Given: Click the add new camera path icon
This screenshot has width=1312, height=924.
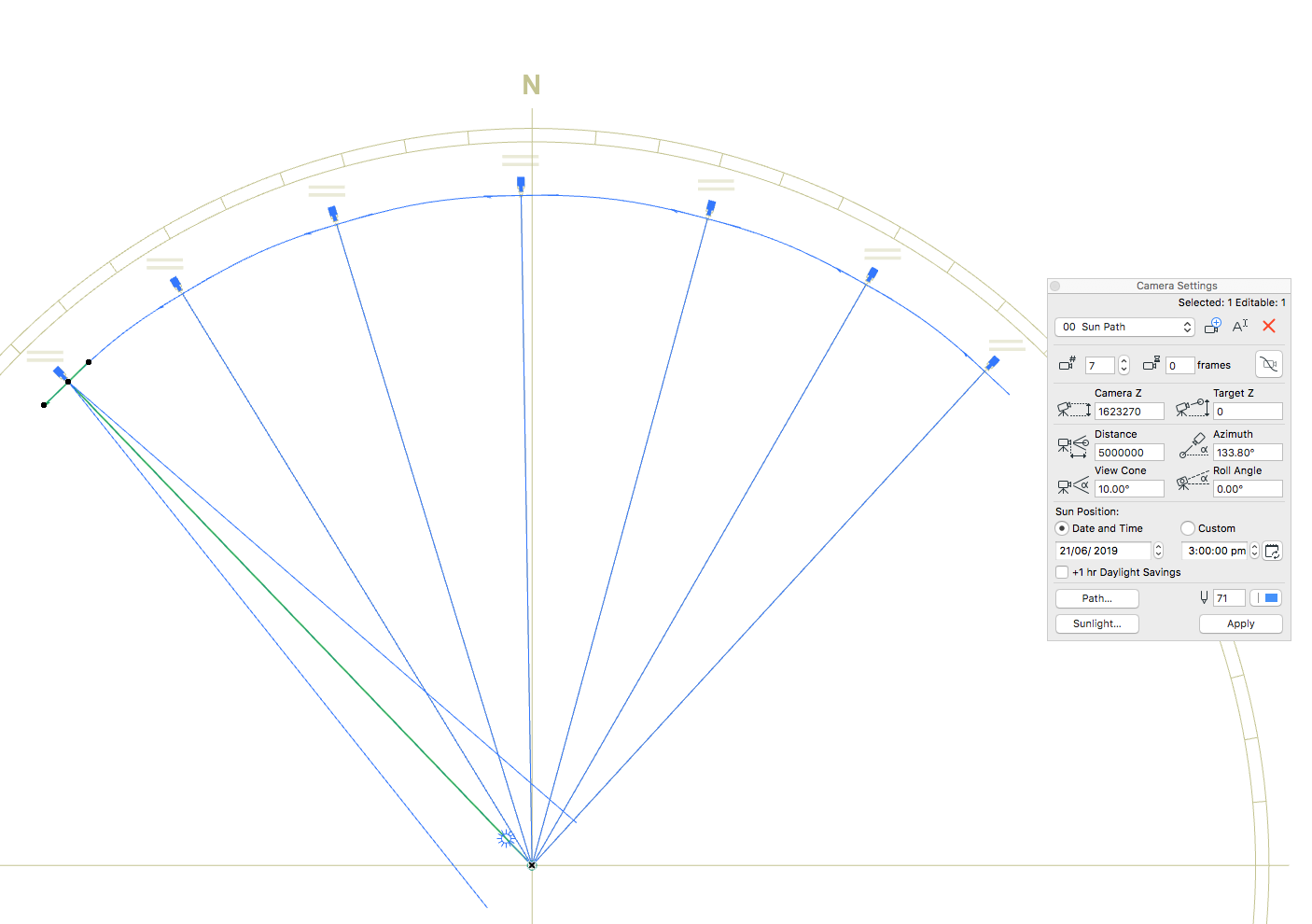Looking at the screenshot, I should [x=1212, y=326].
